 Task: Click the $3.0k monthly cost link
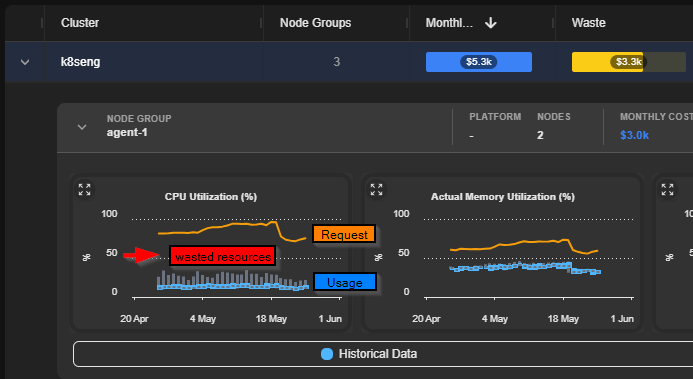coord(634,135)
